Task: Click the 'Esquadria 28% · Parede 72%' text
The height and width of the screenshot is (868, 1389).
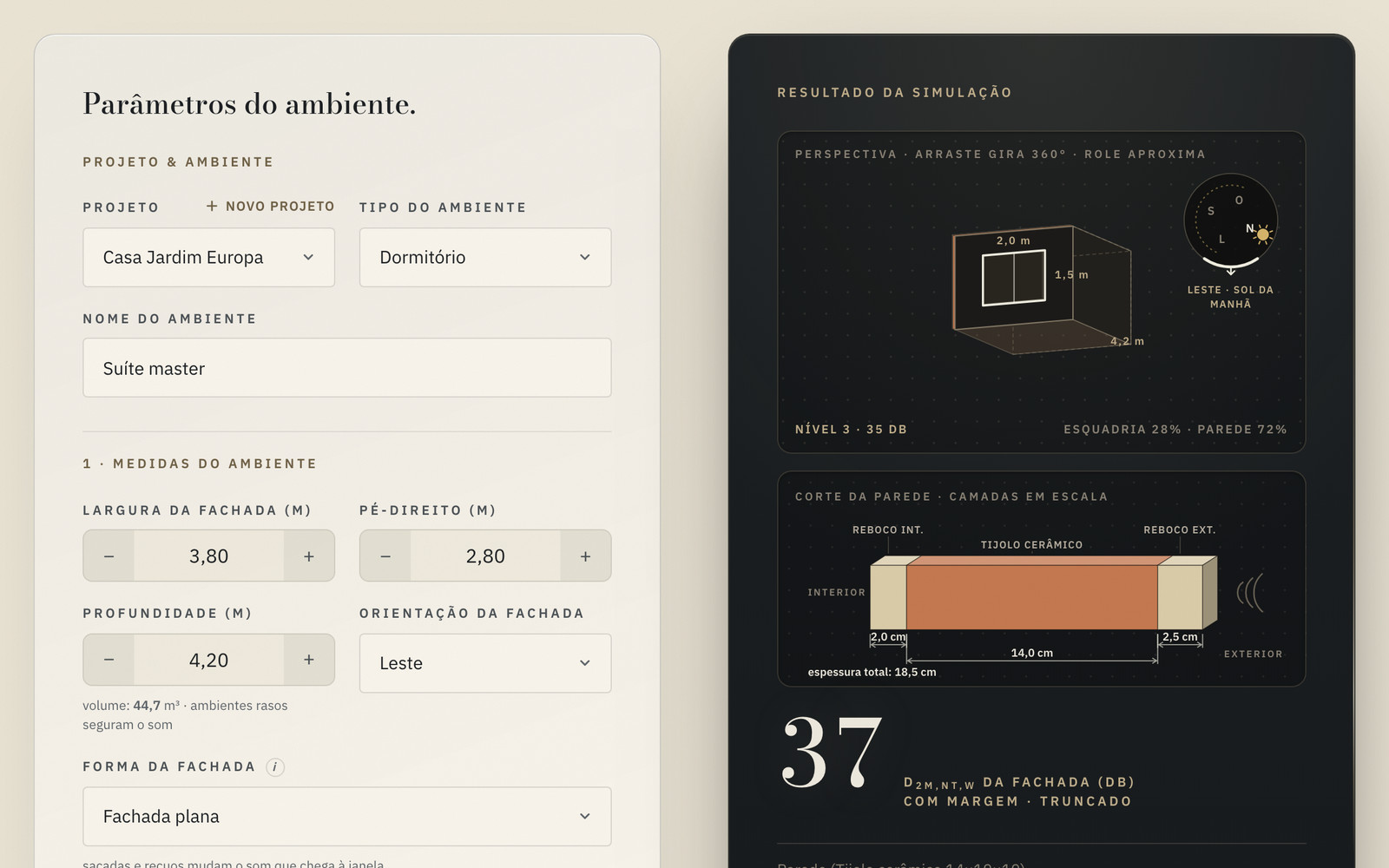Action: click(1175, 430)
